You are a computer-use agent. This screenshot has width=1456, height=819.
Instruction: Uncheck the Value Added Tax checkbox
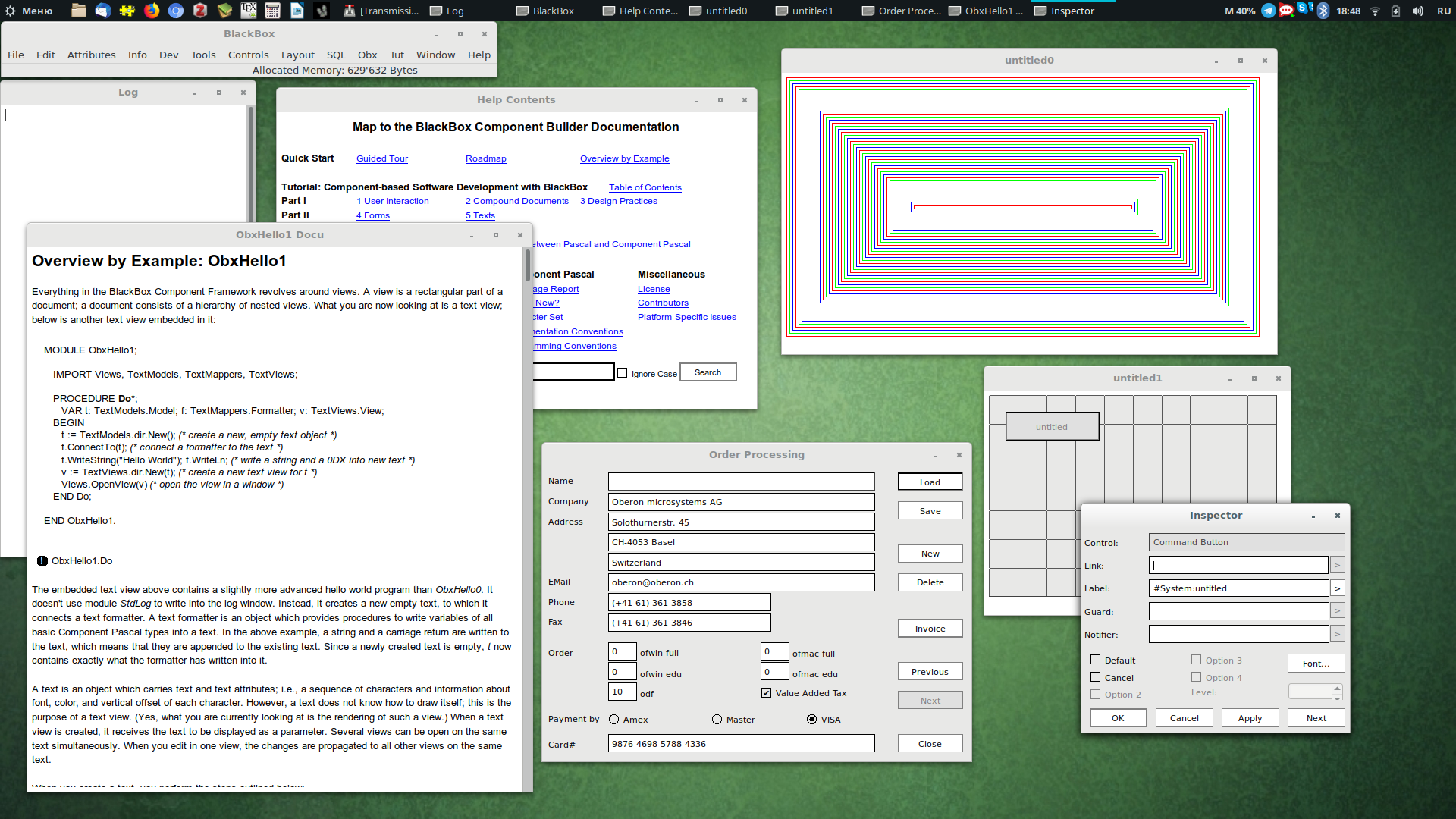766,693
